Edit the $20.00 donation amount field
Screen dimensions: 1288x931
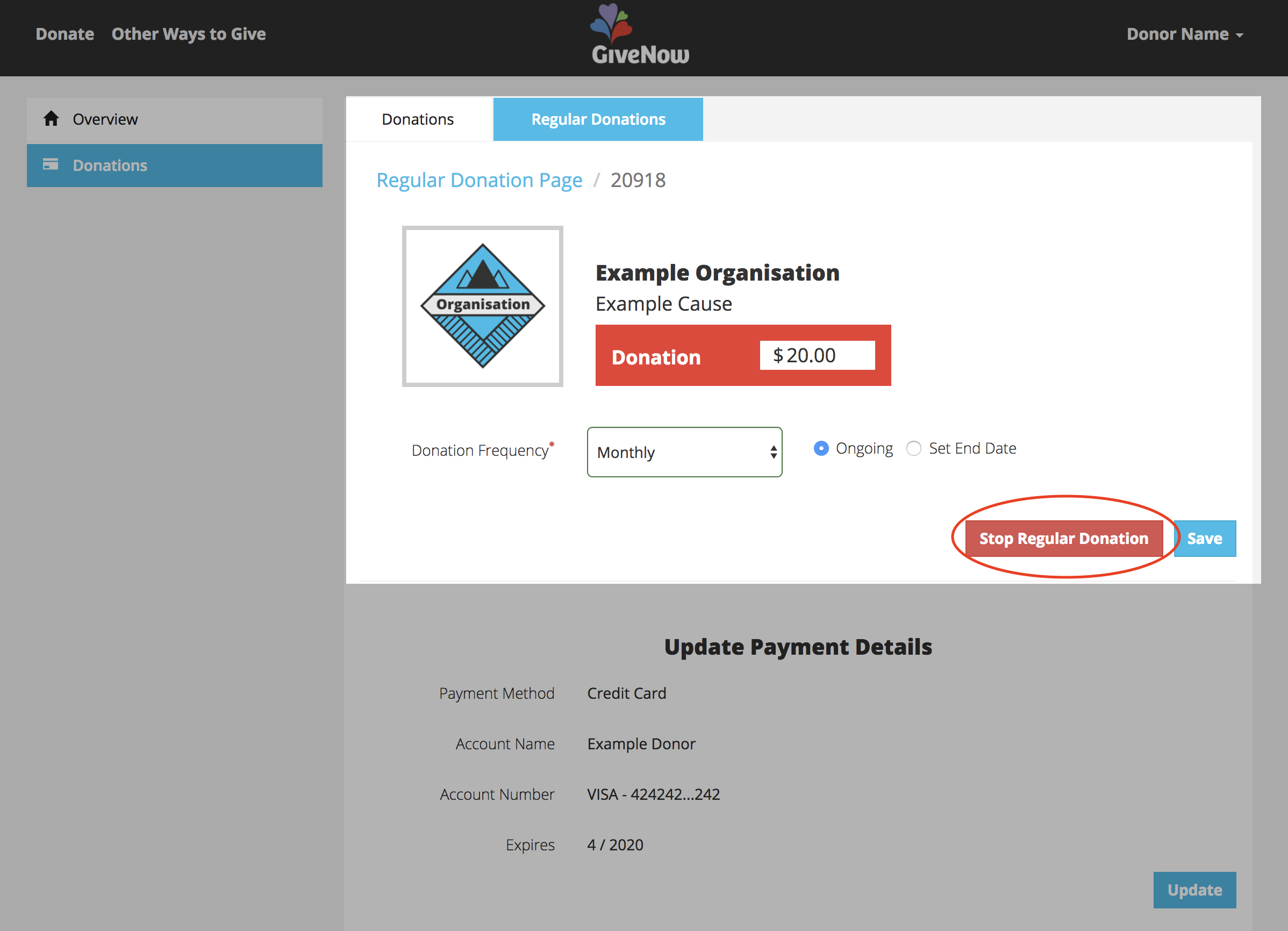(x=817, y=355)
